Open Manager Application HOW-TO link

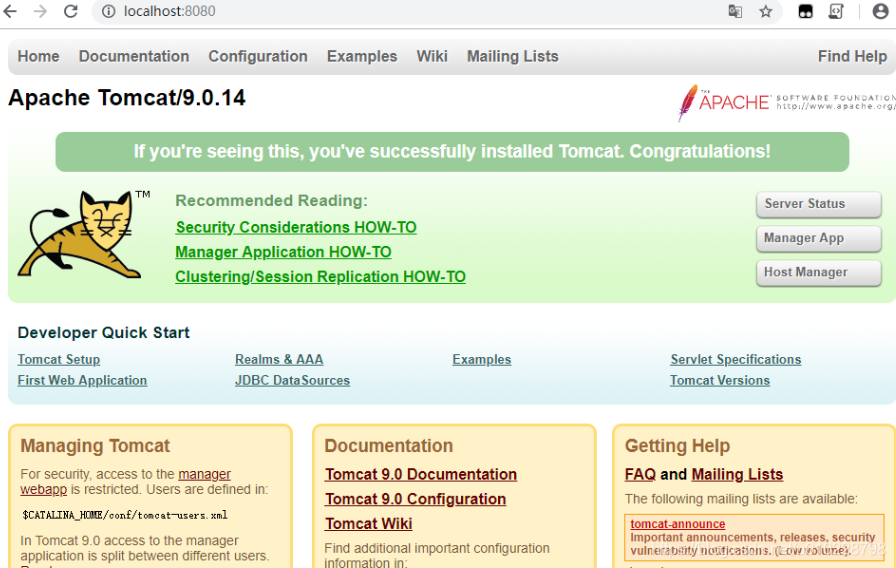coord(283,252)
